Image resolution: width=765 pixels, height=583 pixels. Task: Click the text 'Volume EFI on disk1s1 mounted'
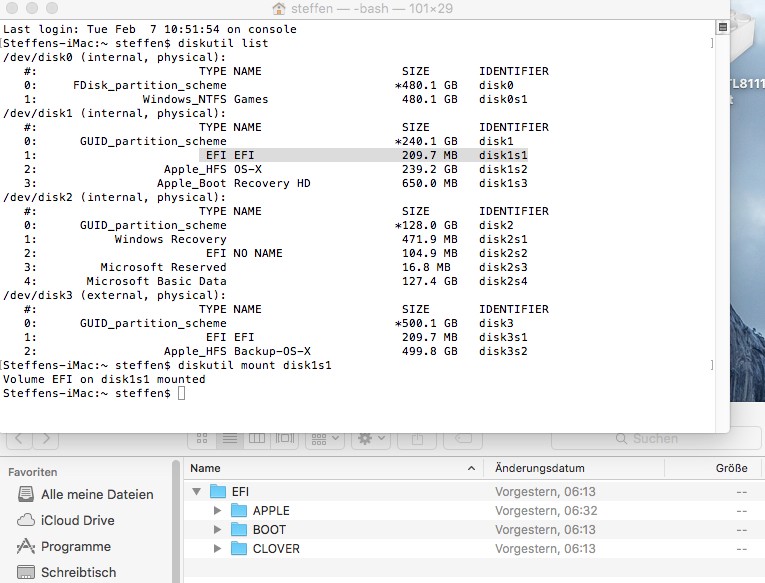coord(104,380)
